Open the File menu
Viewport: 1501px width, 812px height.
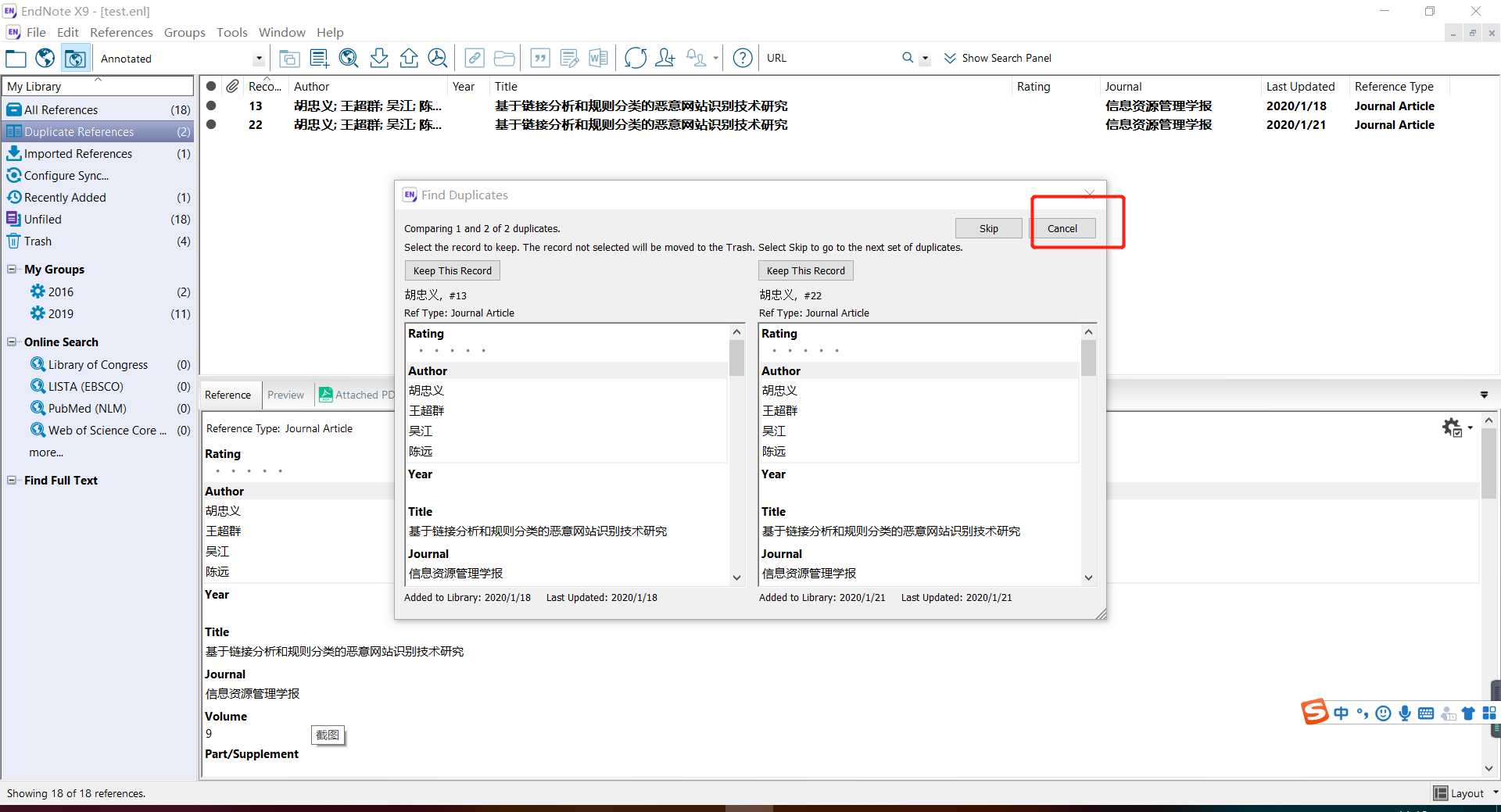point(36,32)
